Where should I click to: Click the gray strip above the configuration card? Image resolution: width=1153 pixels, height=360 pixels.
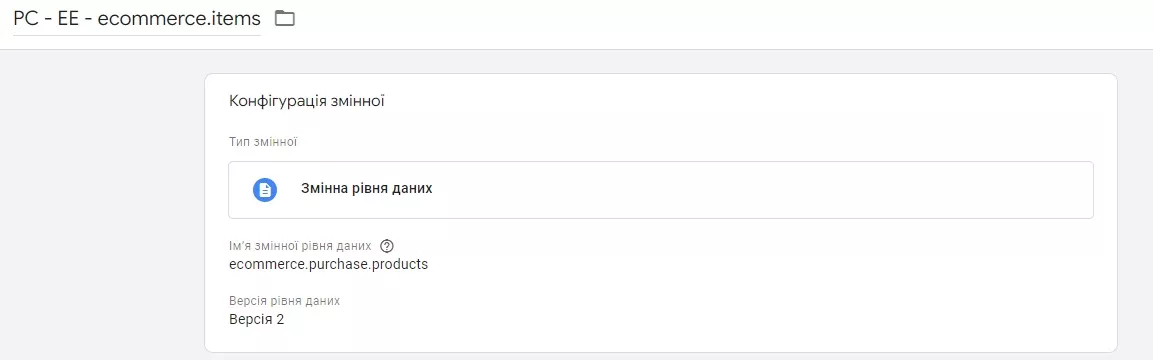[x=660, y=62]
